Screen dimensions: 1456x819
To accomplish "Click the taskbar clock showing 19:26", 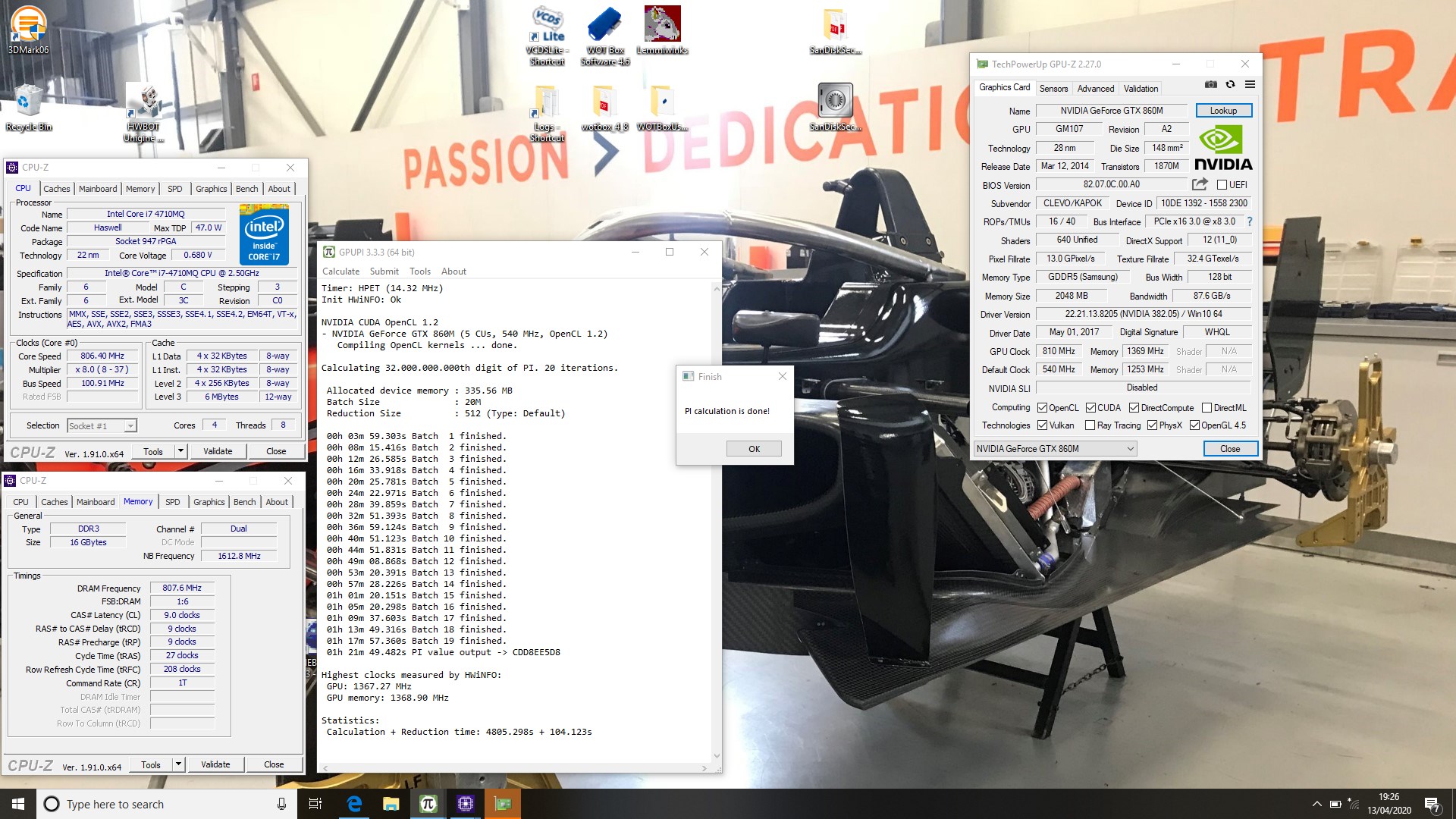I will point(1389,804).
